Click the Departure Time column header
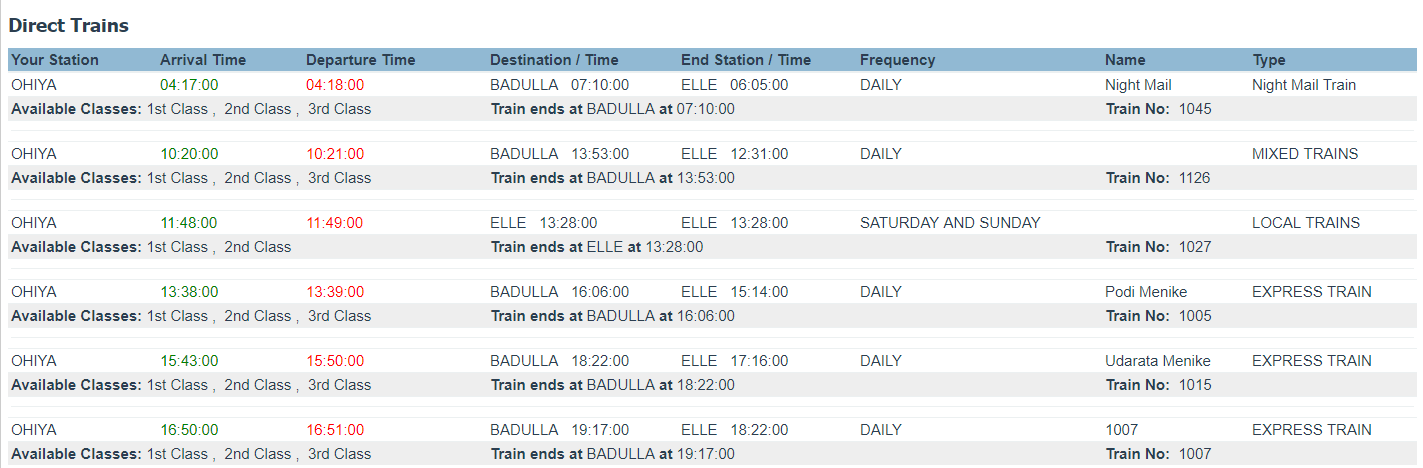This screenshot has height=468, width=1423. click(x=360, y=60)
